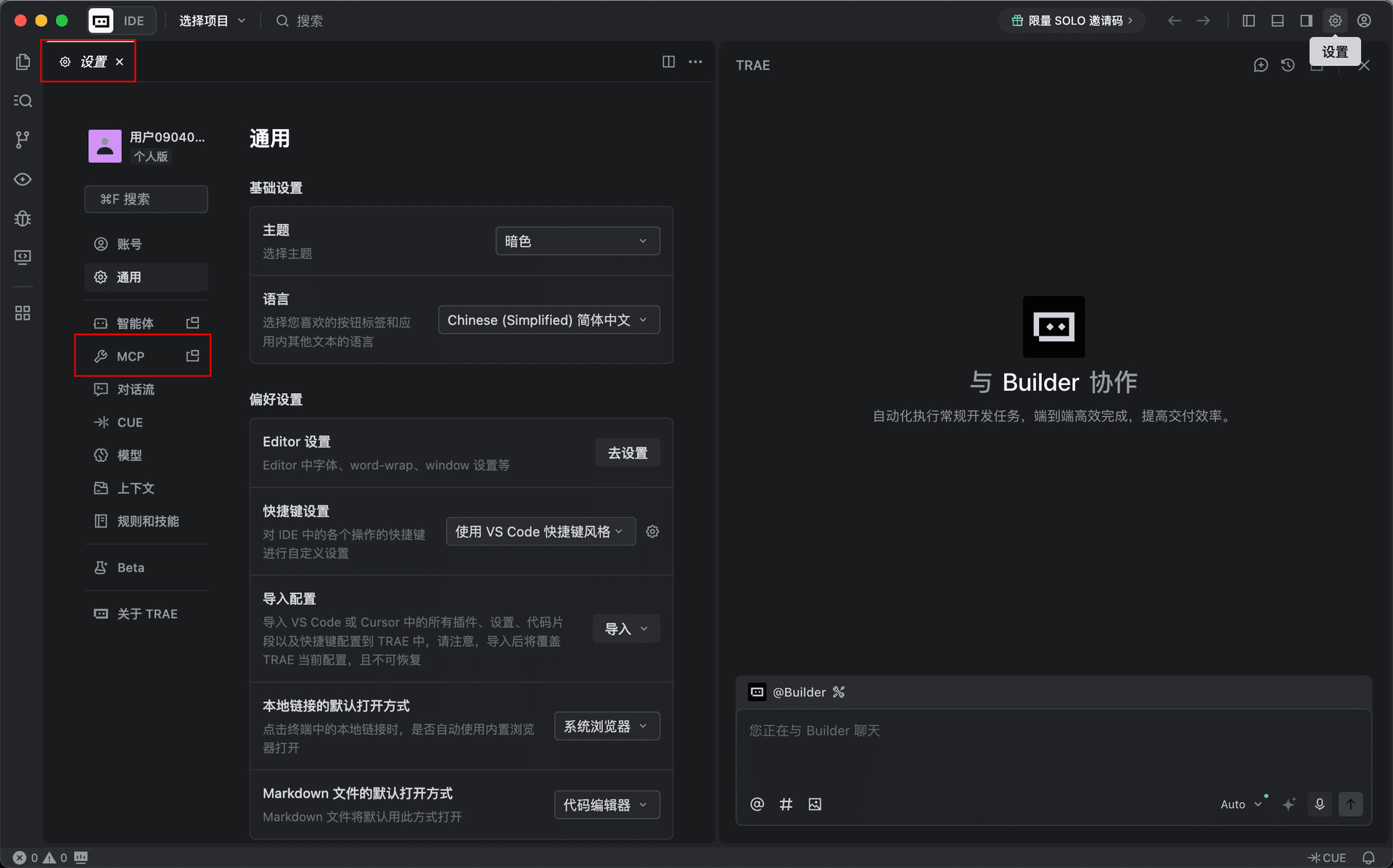Open the gear next to shortcut key settings
Image resolution: width=1393 pixels, height=868 pixels.
(652, 531)
